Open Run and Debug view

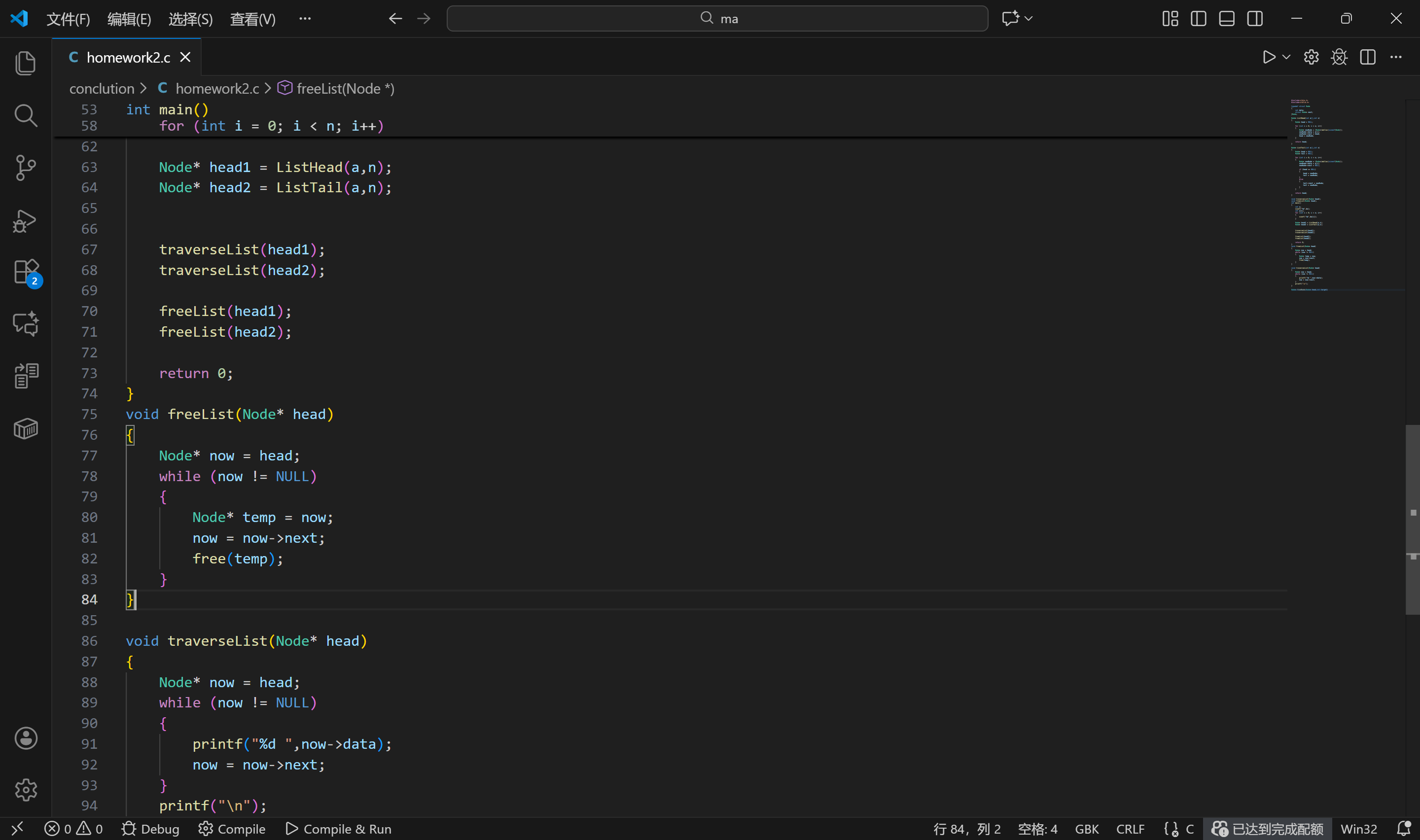26,221
